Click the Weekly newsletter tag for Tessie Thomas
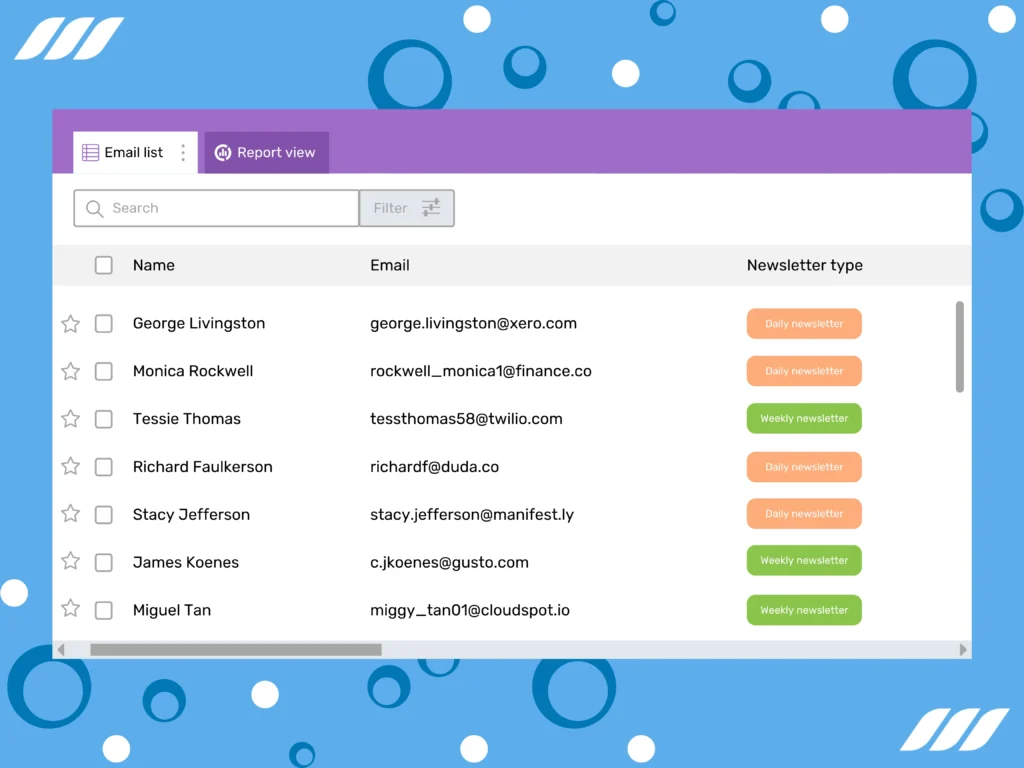The height and width of the screenshot is (768, 1024). 804,418
